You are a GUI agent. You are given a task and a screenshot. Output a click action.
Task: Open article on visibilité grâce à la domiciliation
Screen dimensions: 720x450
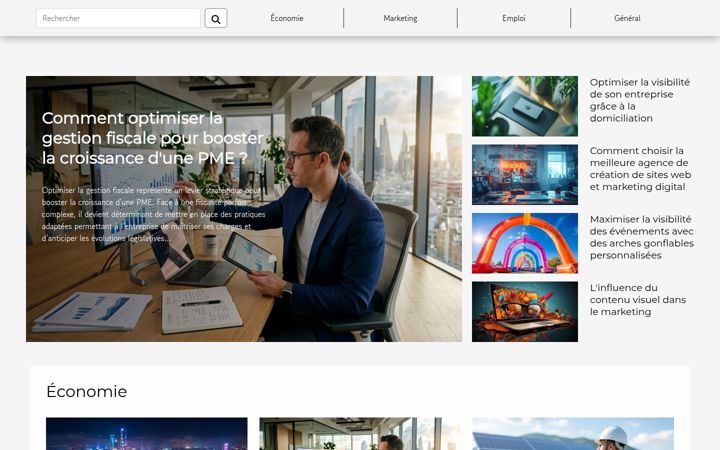pos(640,100)
